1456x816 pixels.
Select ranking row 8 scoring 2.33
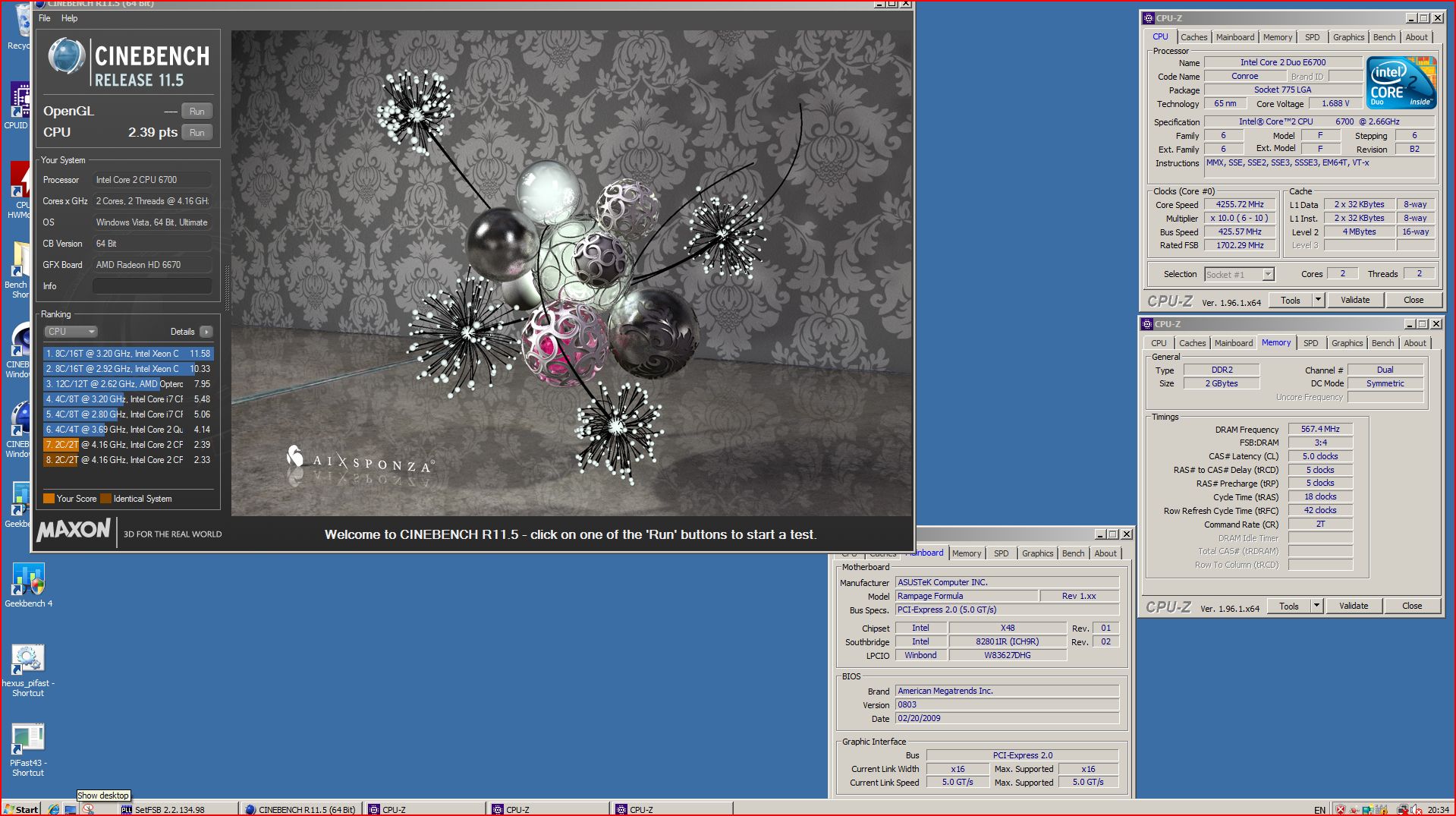[x=128, y=460]
